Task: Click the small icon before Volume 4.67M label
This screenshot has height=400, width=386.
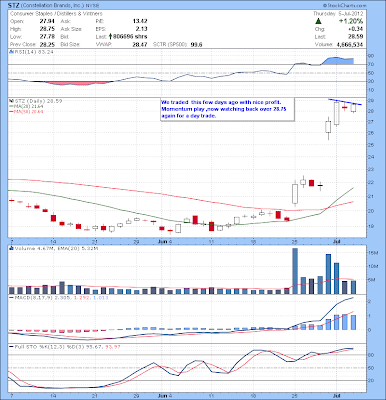Action: (x=11, y=248)
